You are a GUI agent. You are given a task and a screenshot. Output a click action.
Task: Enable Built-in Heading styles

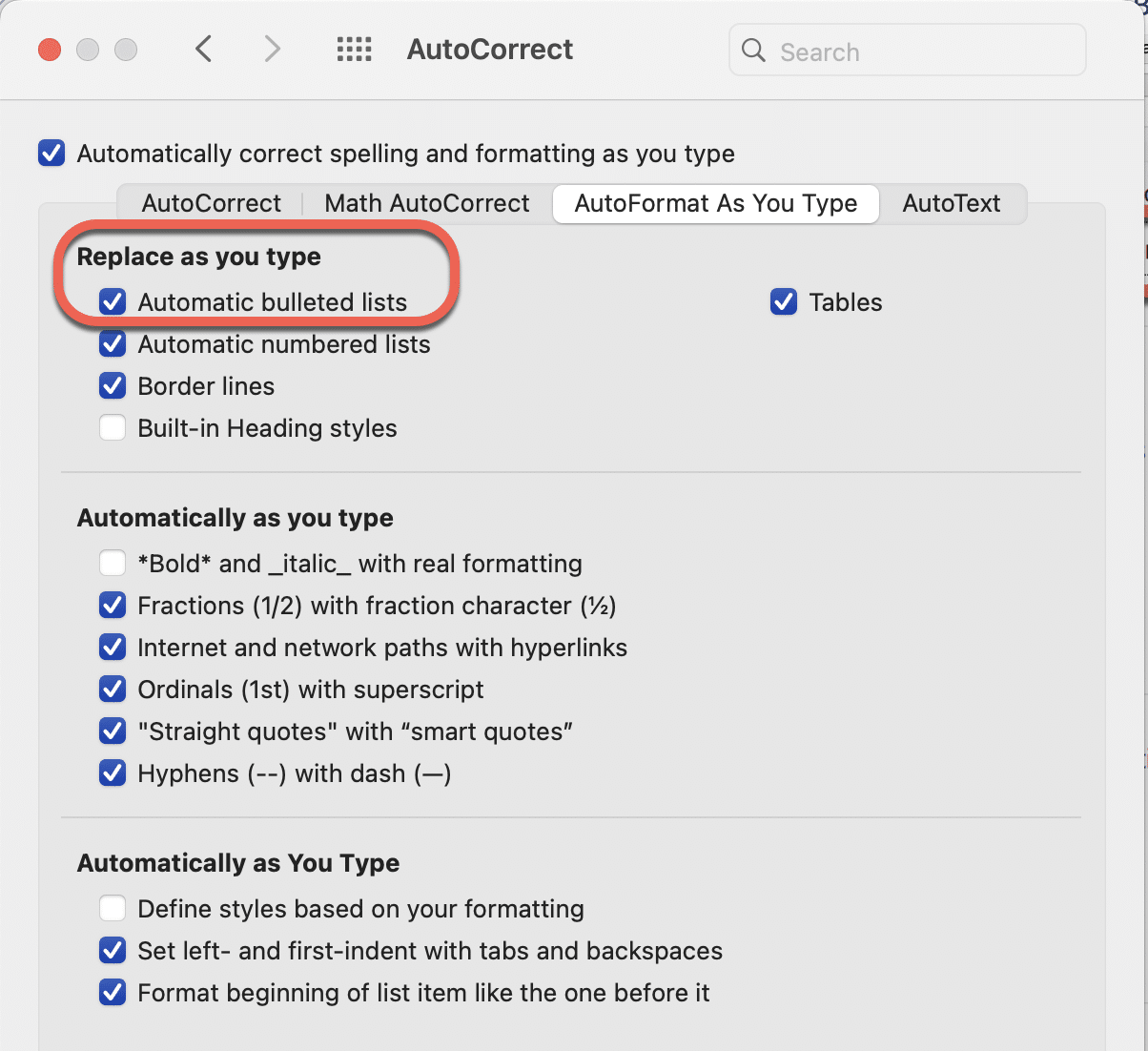[113, 428]
